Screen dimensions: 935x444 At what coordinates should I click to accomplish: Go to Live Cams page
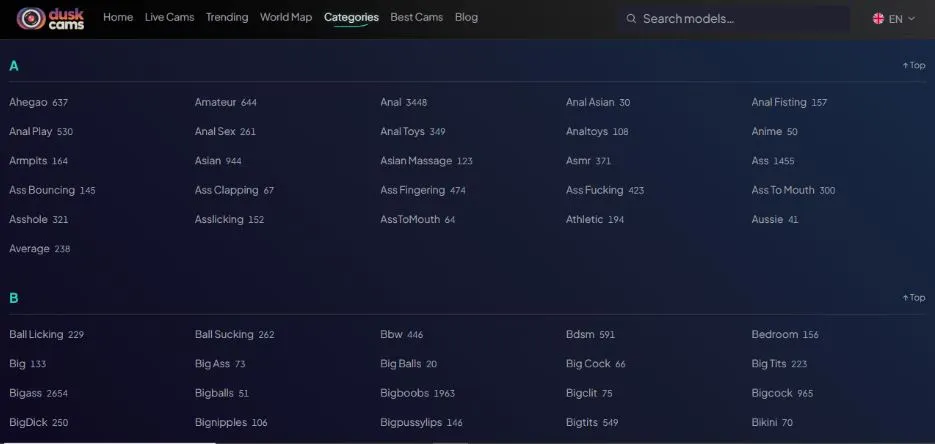[169, 17]
